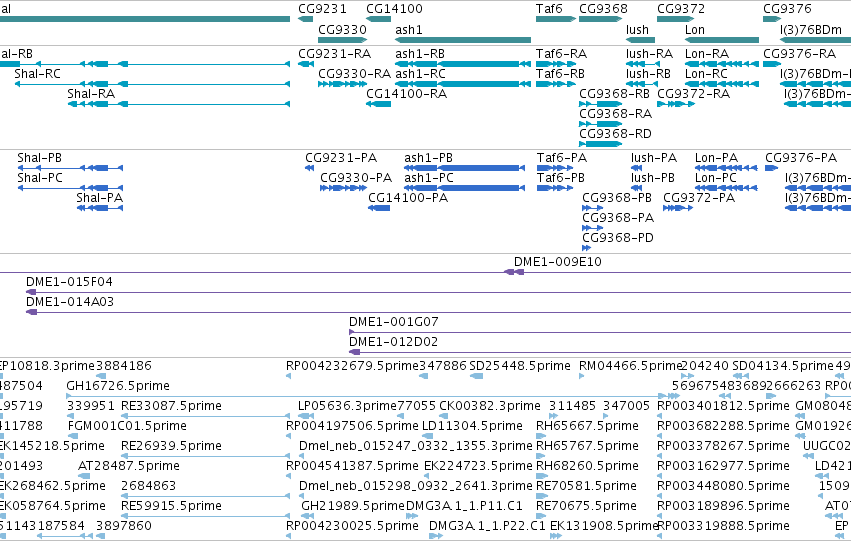Screen dimensions: 851x541
Task: Select the lush-PA protein label
Action: (654, 158)
